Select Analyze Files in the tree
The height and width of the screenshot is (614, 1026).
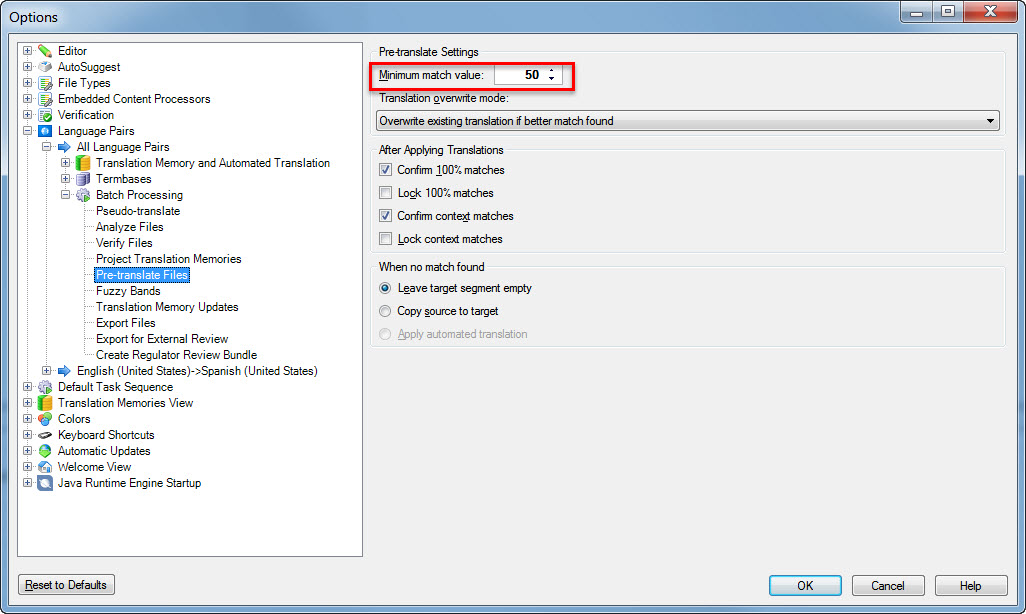click(130, 227)
